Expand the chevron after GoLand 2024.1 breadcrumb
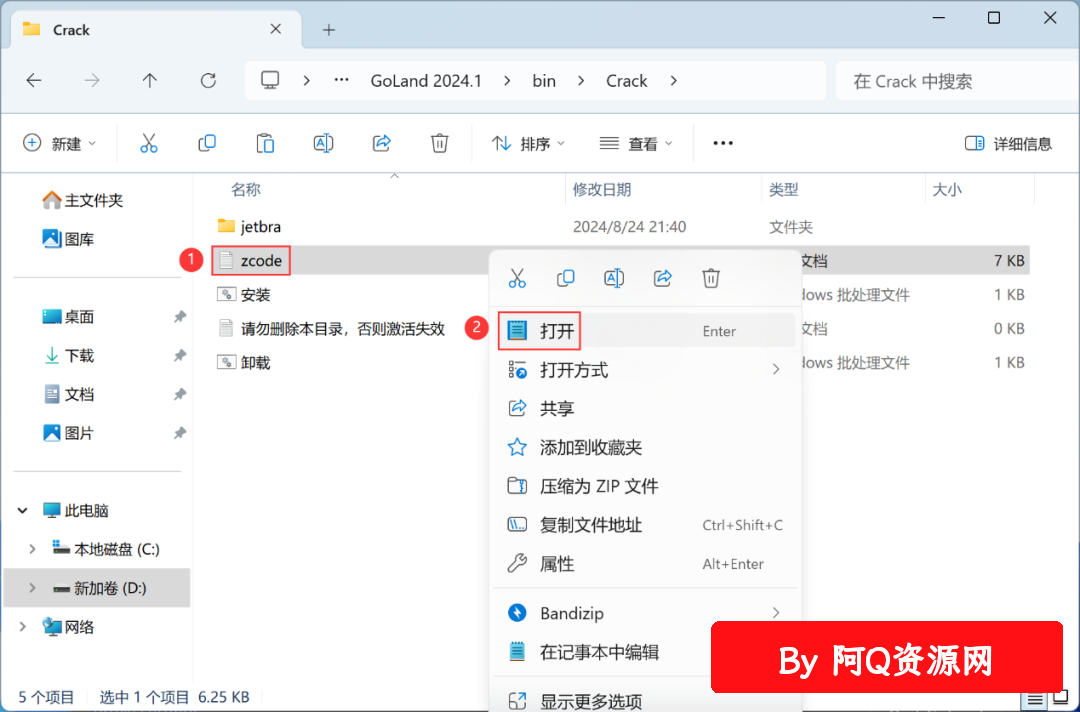 click(x=507, y=81)
